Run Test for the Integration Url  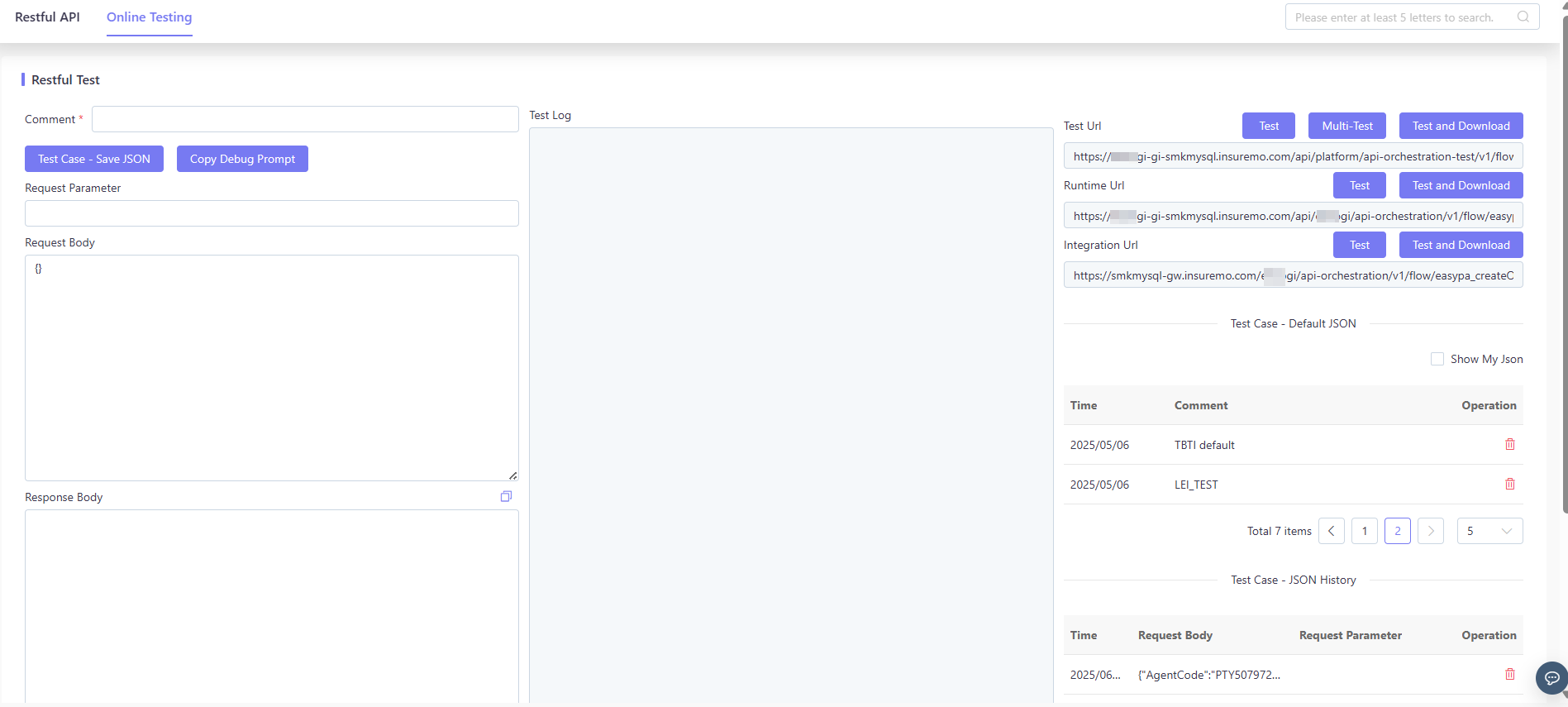pos(1360,245)
